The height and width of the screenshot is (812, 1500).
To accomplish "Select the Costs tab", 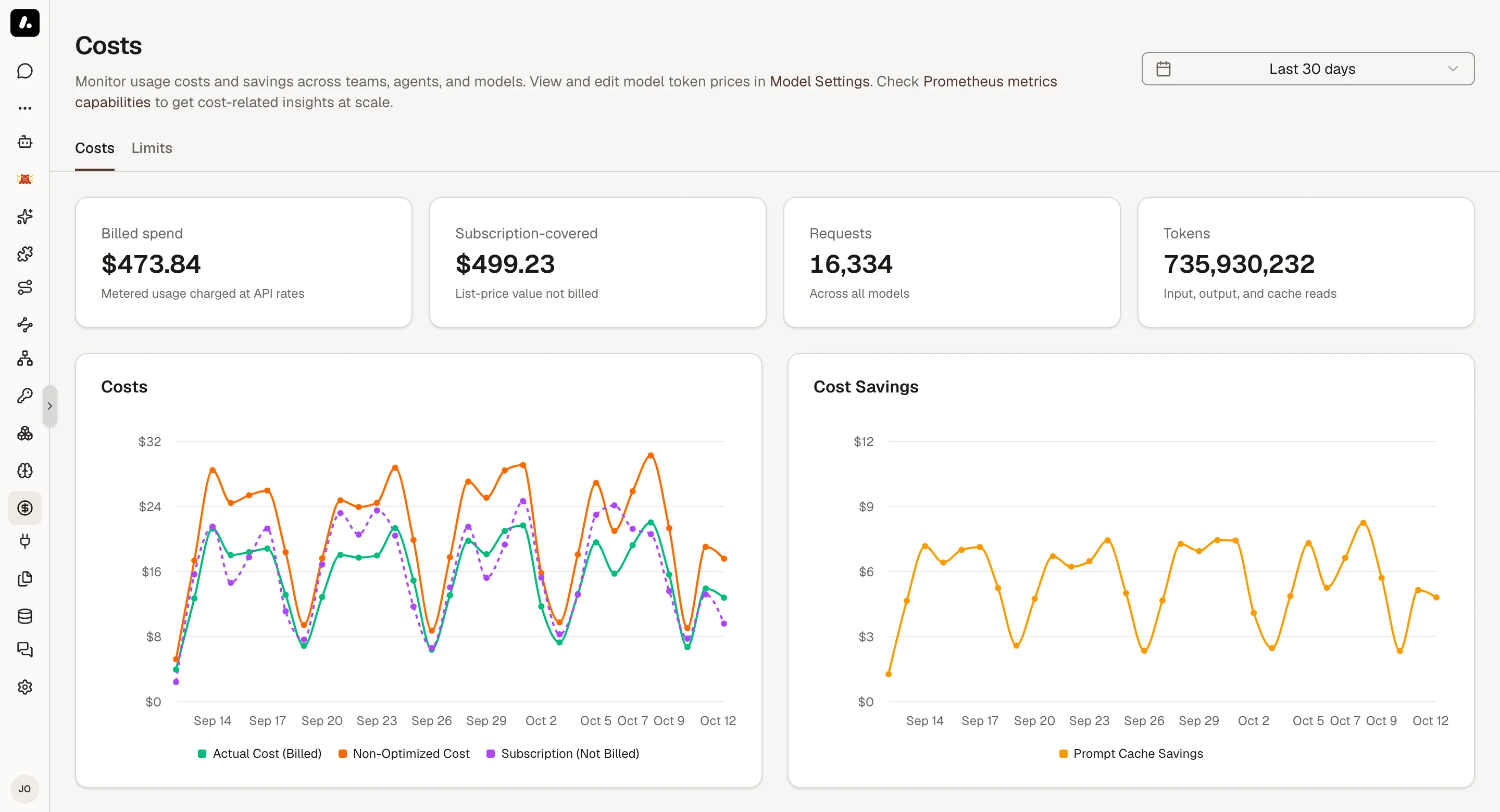I will click(x=94, y=148).
